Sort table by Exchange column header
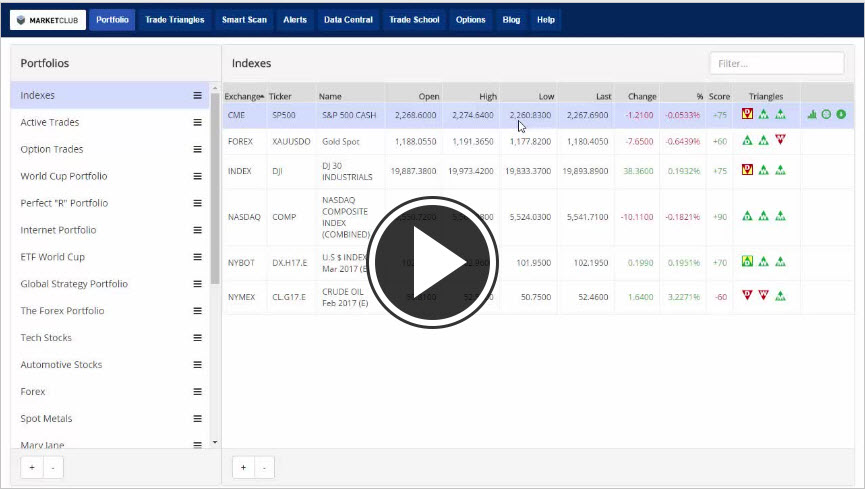The width and height of the screenshot is (865, 489). [244, 96]
